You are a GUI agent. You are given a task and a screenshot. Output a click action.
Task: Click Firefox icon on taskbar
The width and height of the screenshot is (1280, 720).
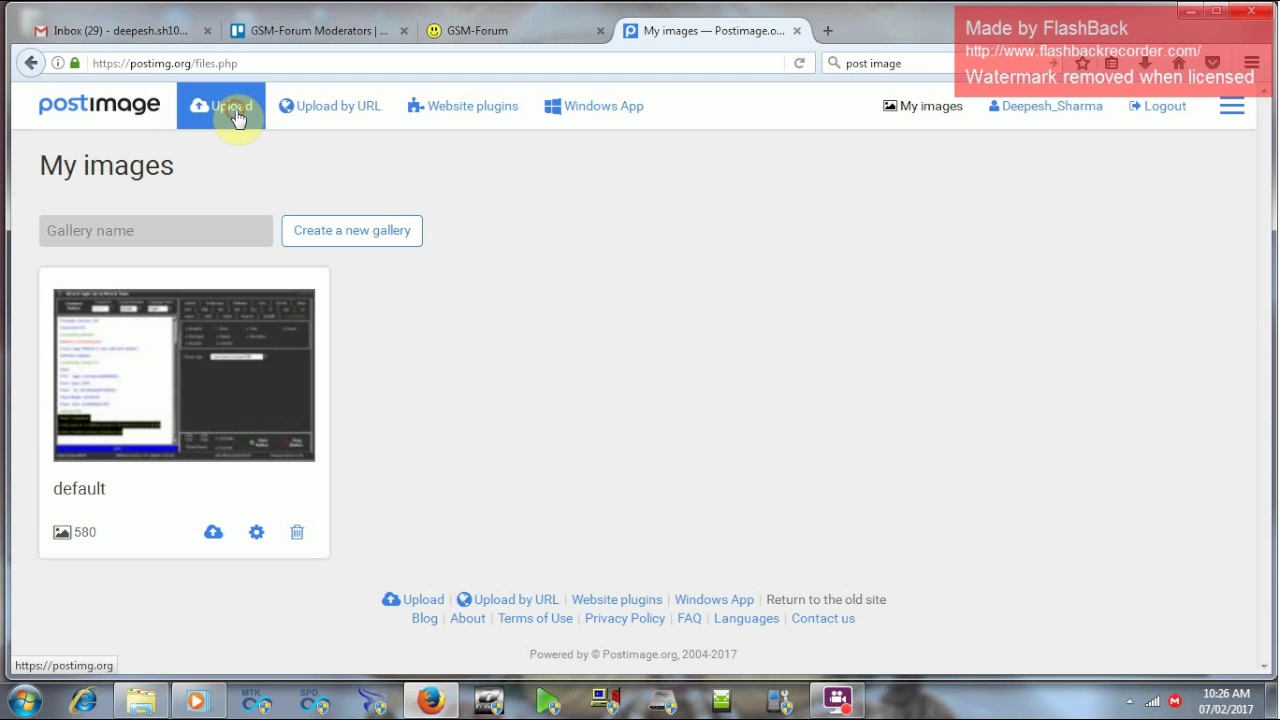coord(431,701)
